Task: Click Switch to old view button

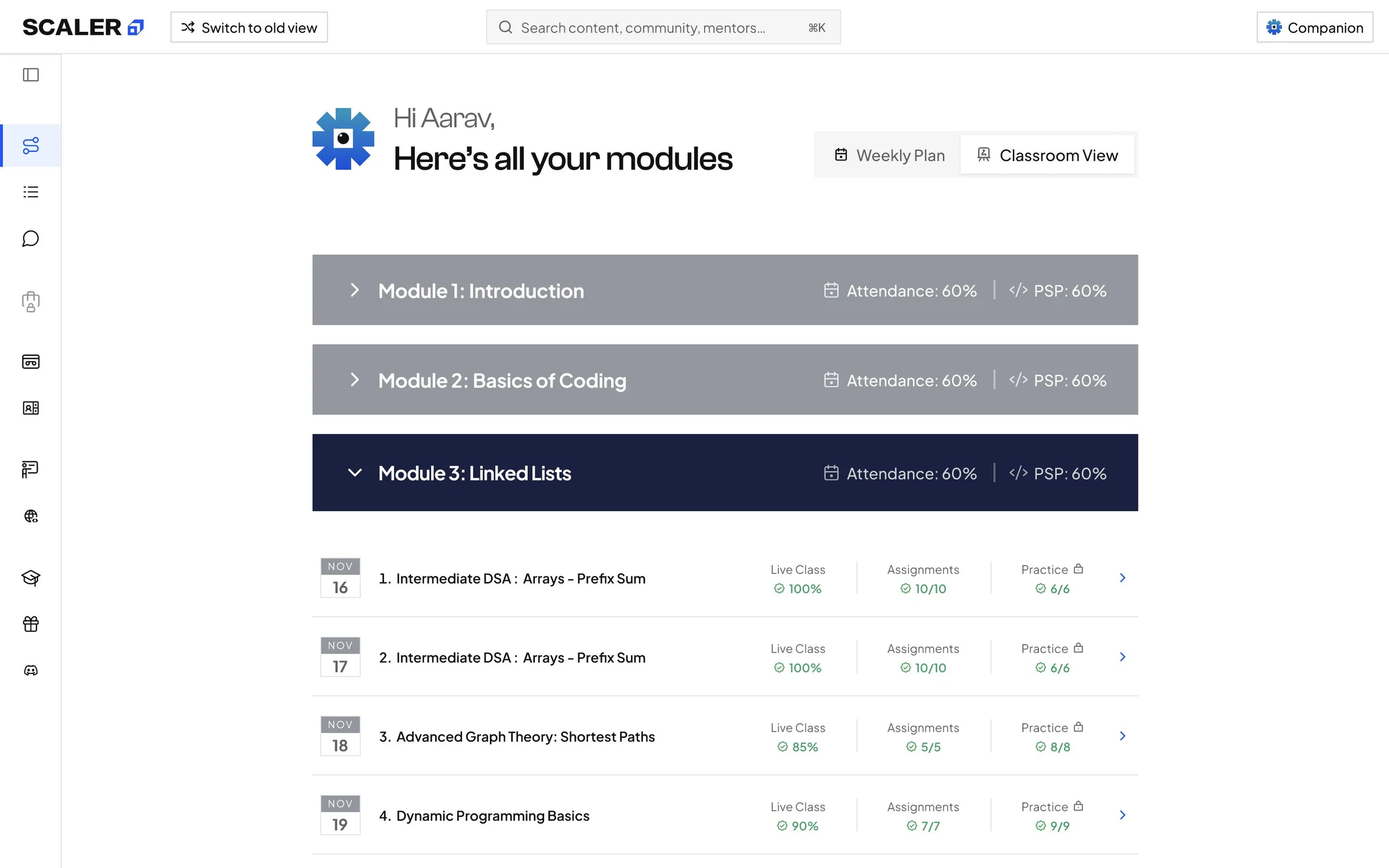Action: pyautogui.click(x=249, y=27)
